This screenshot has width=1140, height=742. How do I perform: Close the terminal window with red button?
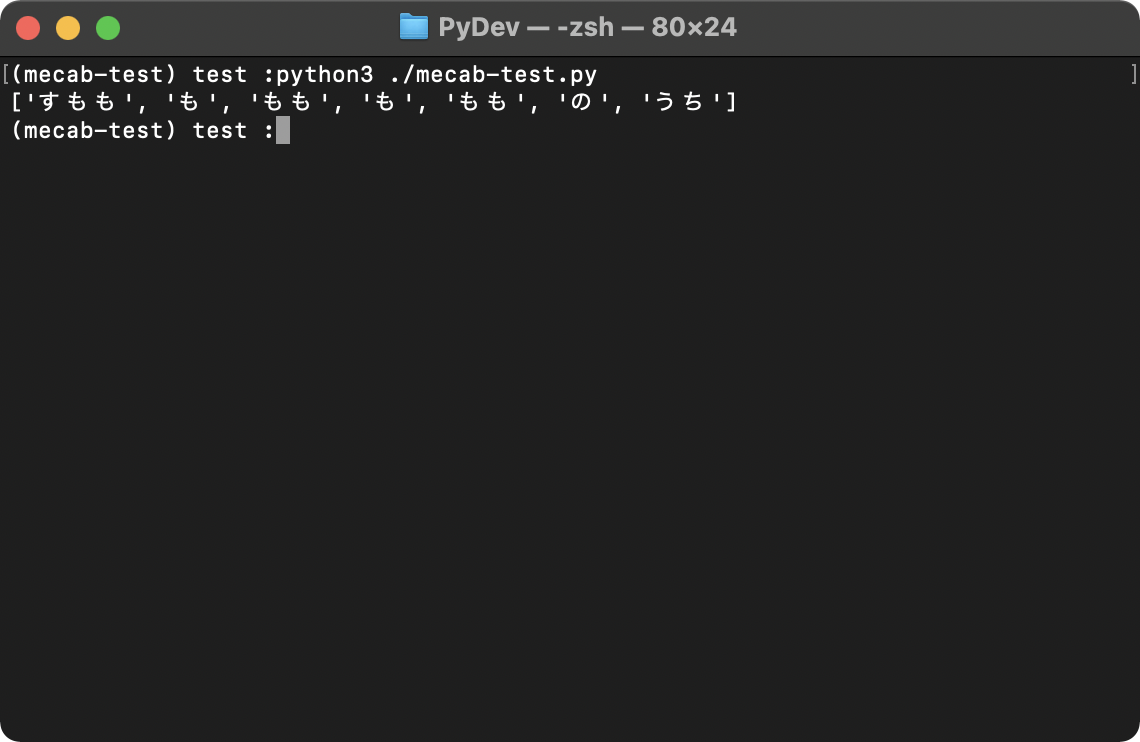click(x=28, y=28)
